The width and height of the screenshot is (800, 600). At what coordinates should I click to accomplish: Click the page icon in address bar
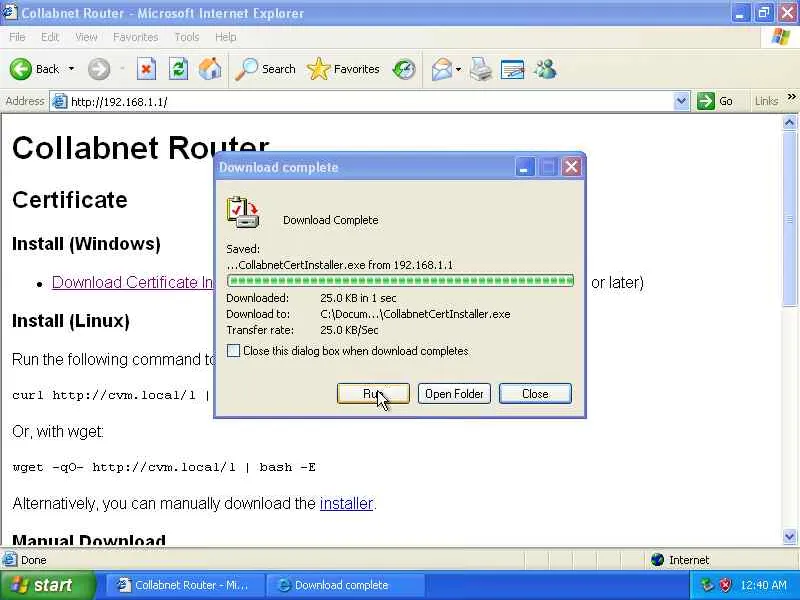[x=60, y=102]
